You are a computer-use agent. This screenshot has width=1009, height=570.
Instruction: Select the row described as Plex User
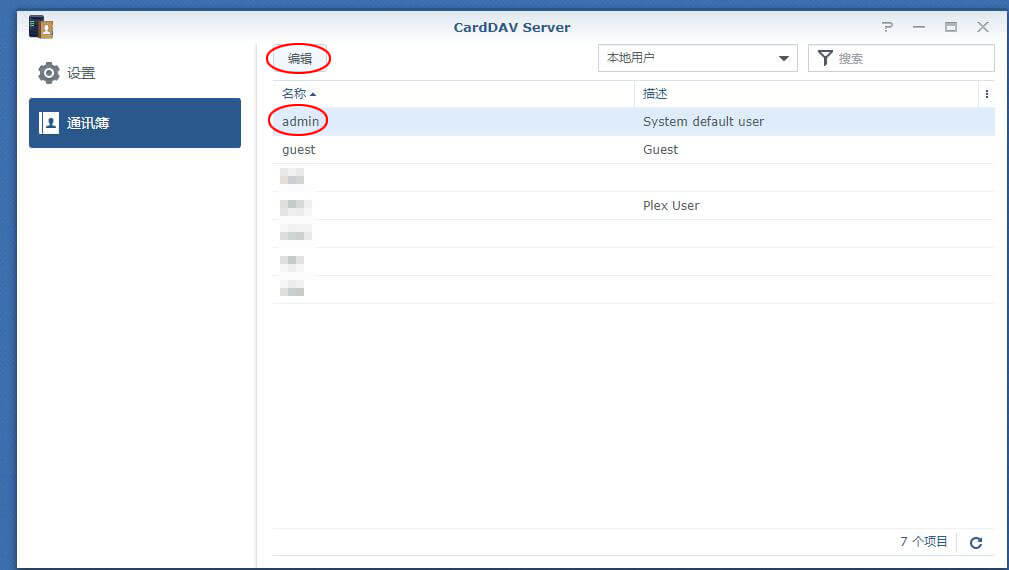coord(671,205)
